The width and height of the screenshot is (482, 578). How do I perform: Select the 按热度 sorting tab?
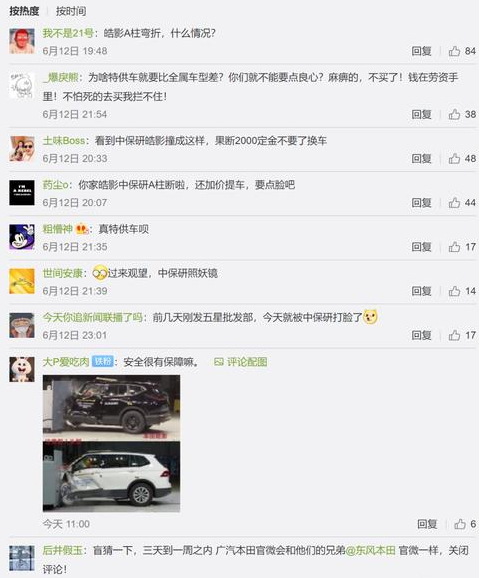[x=24, y=11]
